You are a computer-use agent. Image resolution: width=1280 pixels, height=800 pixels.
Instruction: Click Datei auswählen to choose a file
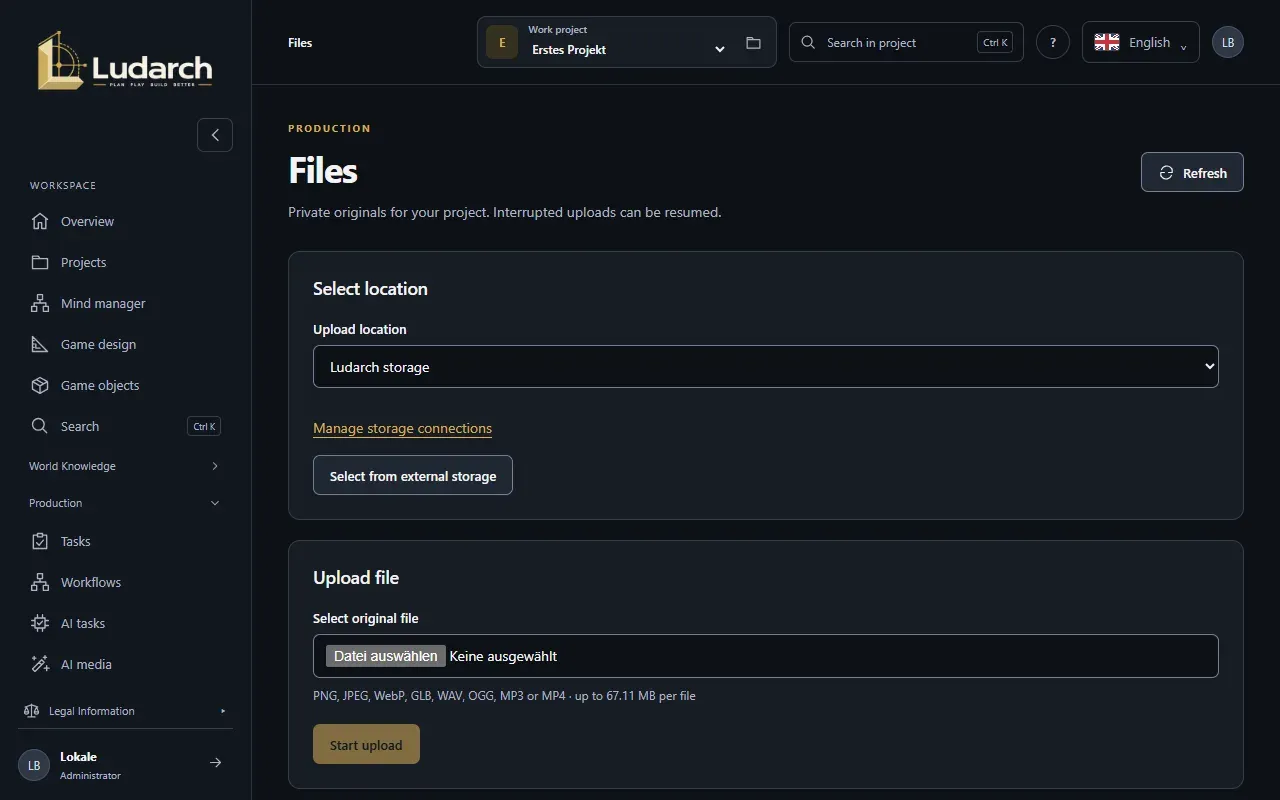click(386, 656)
